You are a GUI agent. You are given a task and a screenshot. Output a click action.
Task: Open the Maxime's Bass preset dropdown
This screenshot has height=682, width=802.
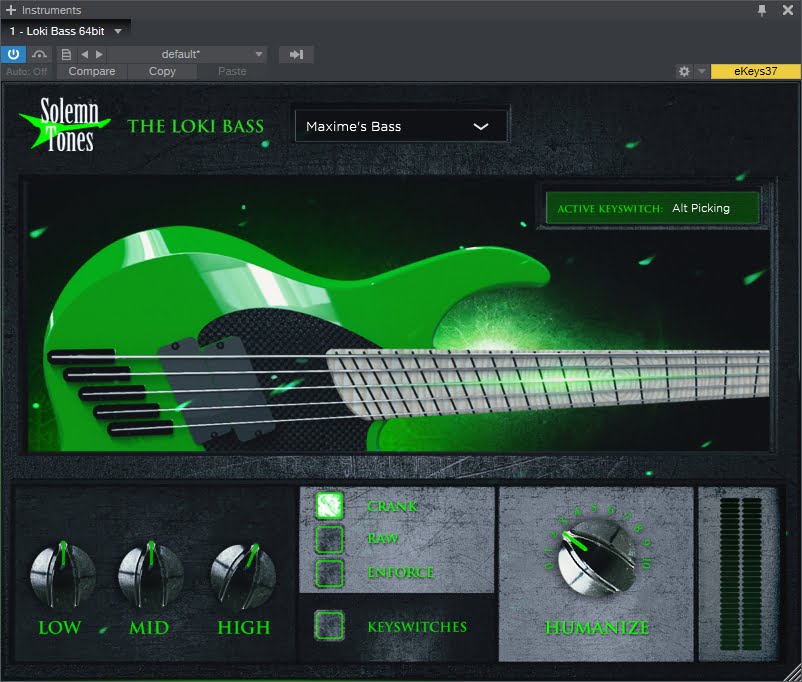pos(402,126)
